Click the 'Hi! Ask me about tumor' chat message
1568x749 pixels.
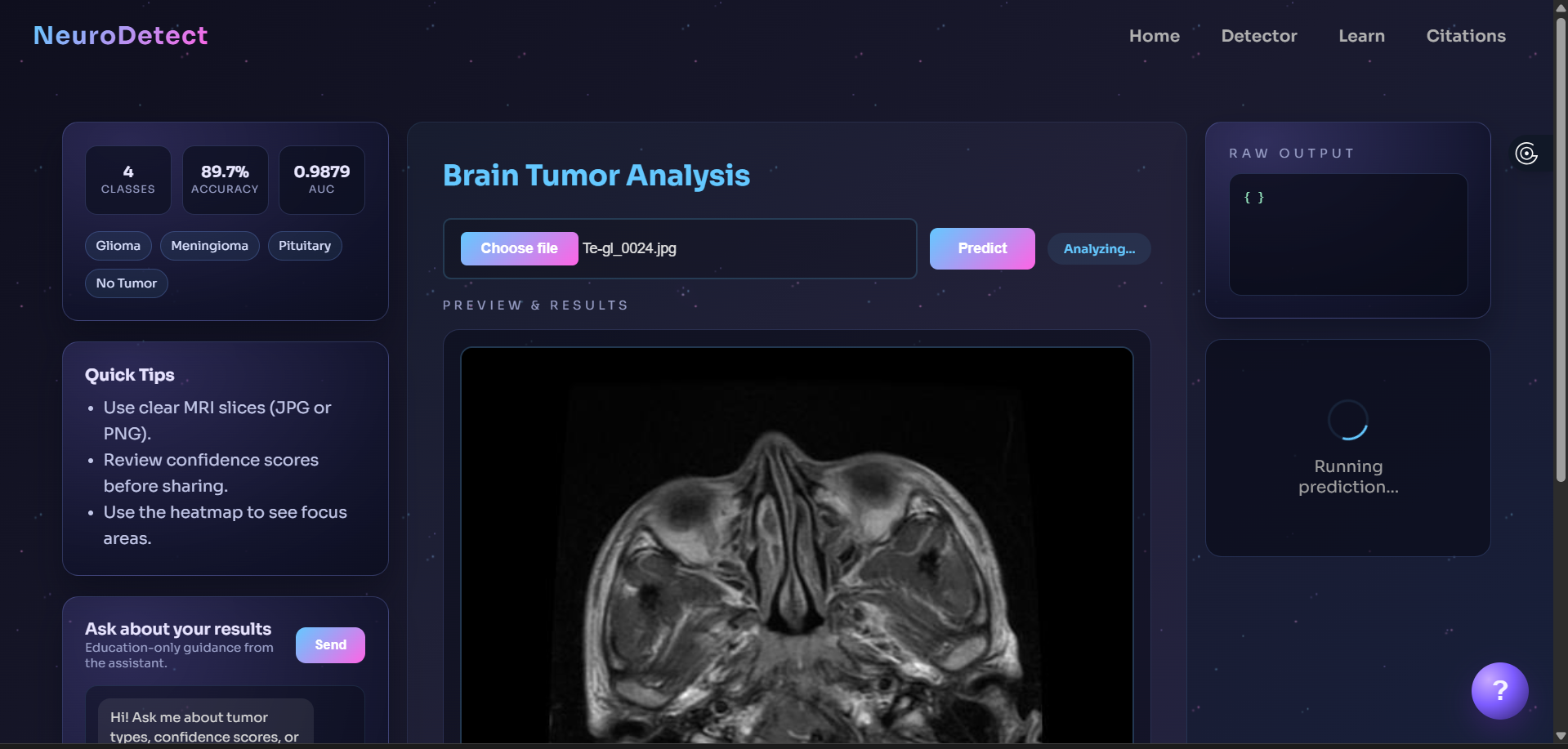[x=206, y=723]
